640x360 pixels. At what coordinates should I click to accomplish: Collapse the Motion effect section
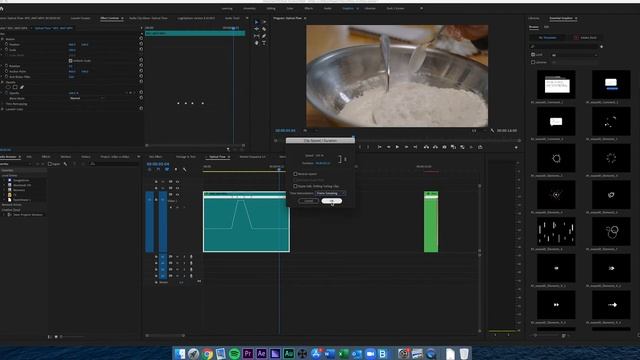[x=2, y=39]
